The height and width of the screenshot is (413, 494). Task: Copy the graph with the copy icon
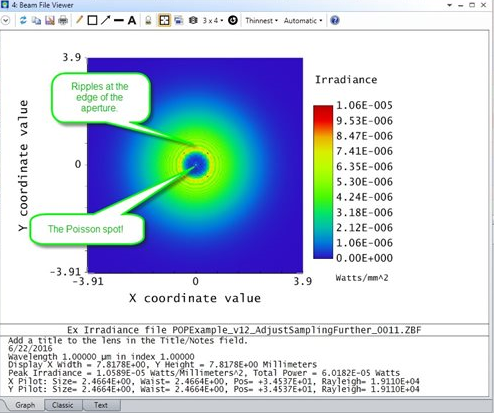[x=36, y=21]
